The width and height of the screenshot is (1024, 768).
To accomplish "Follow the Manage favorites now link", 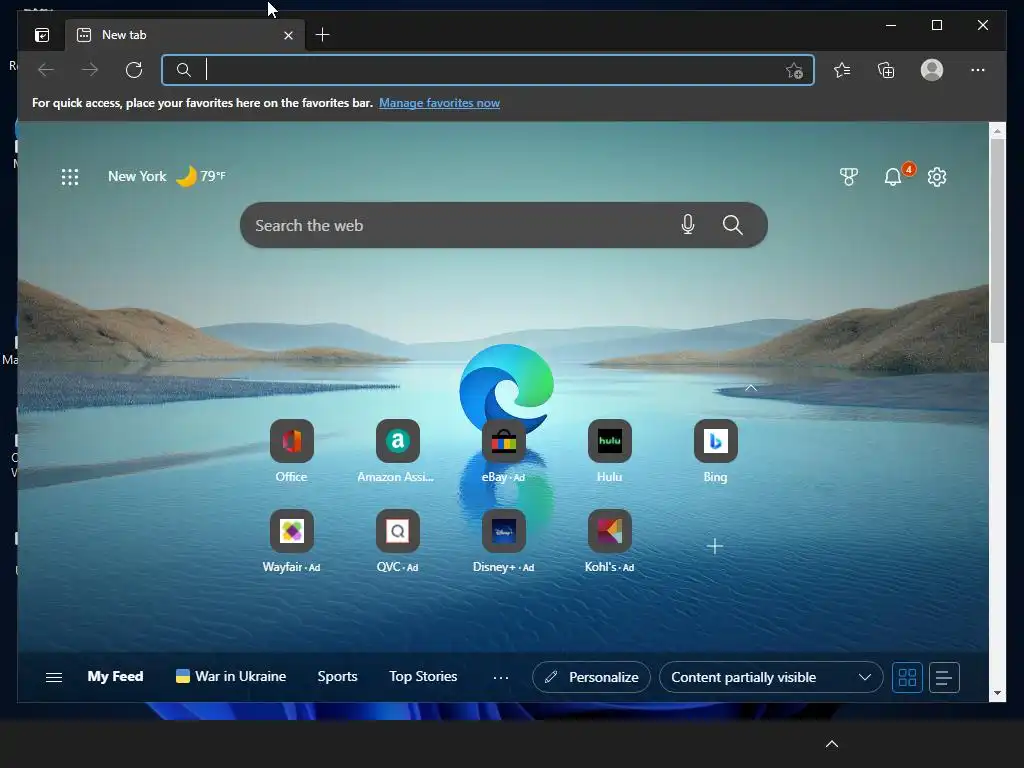I will point(440,103).
